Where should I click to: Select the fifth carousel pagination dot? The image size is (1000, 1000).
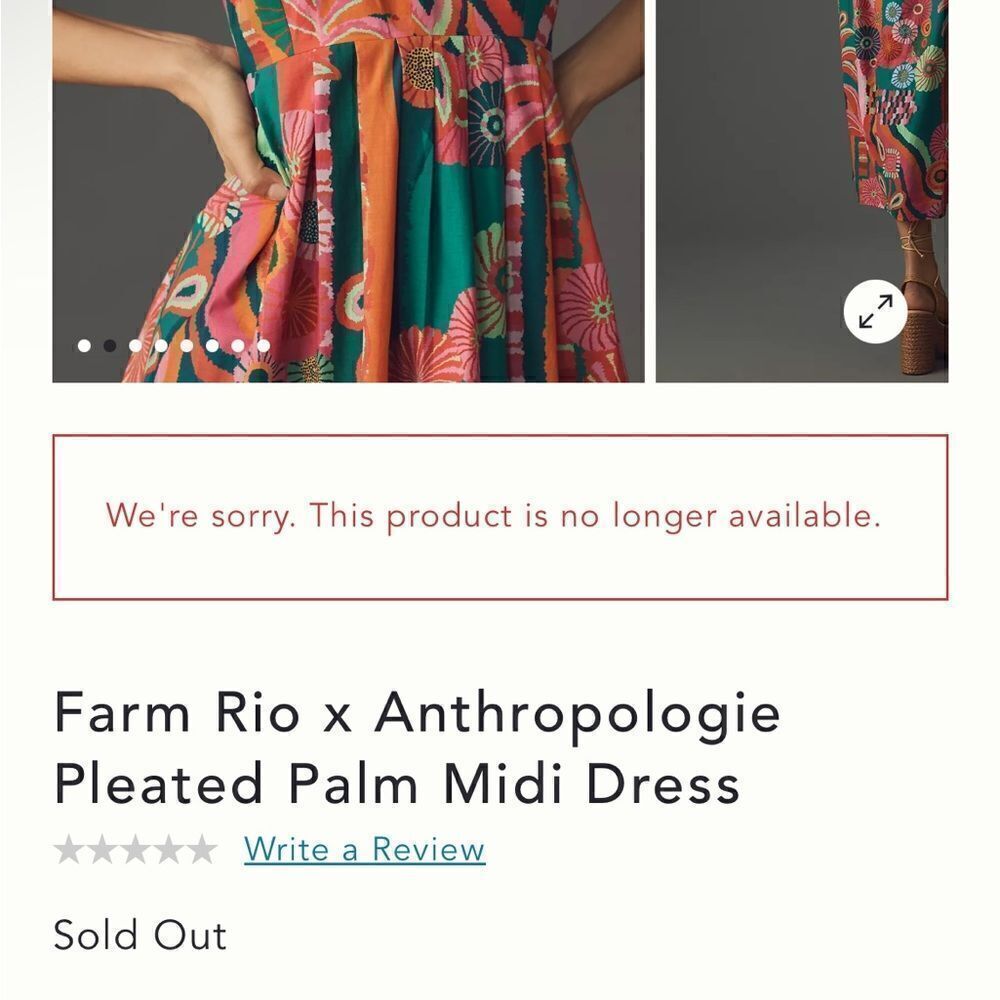click(x=186, y=346)
